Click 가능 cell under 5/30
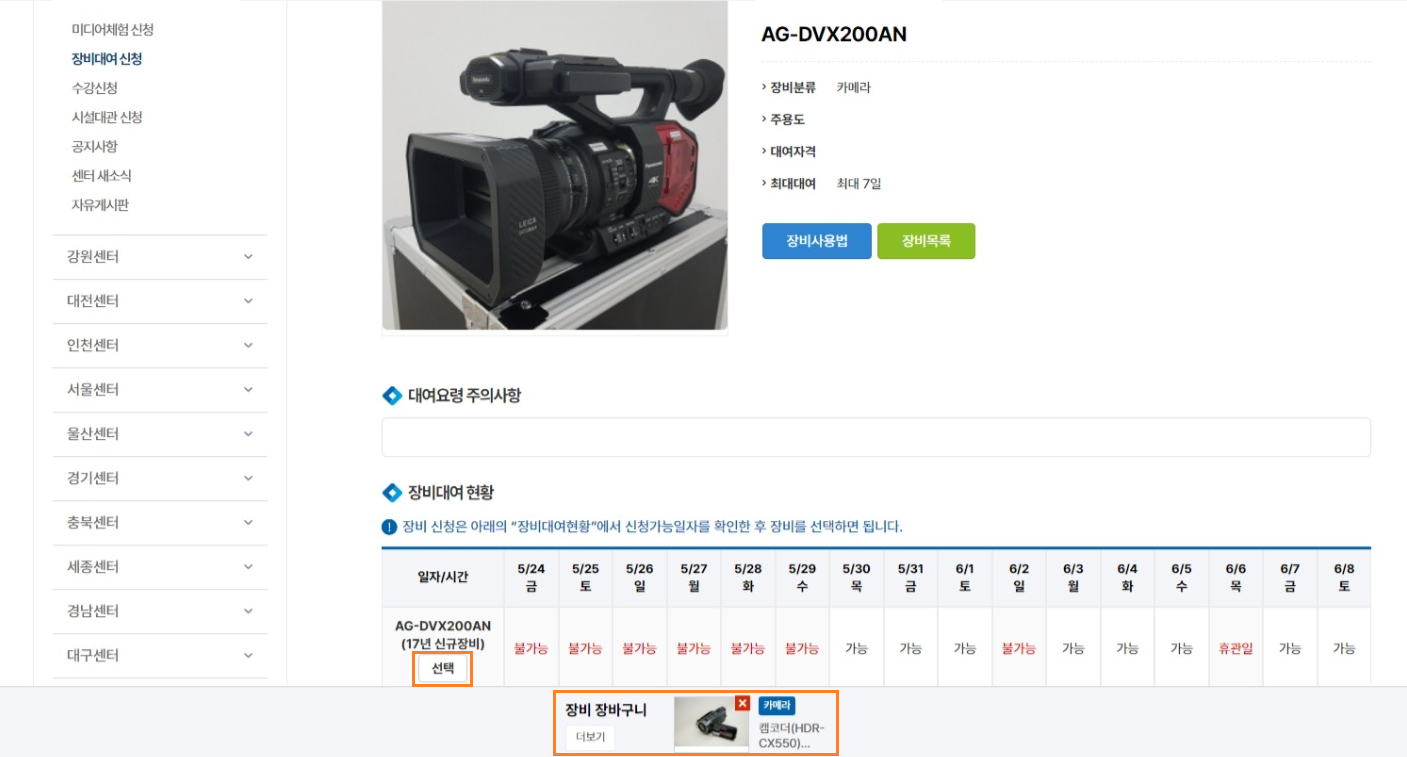This screenshot has height=757, width=1407. point(856,648)
